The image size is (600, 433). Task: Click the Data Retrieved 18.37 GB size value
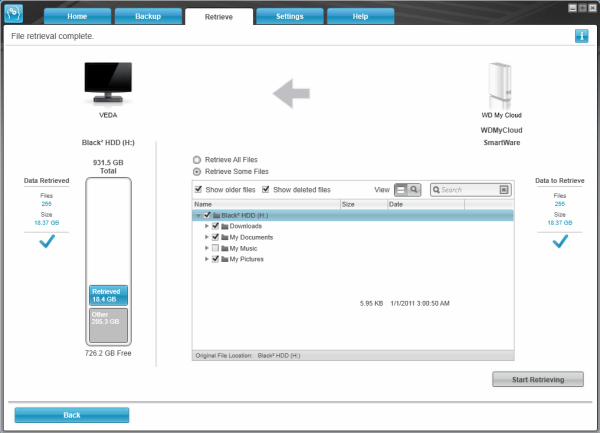47,223
